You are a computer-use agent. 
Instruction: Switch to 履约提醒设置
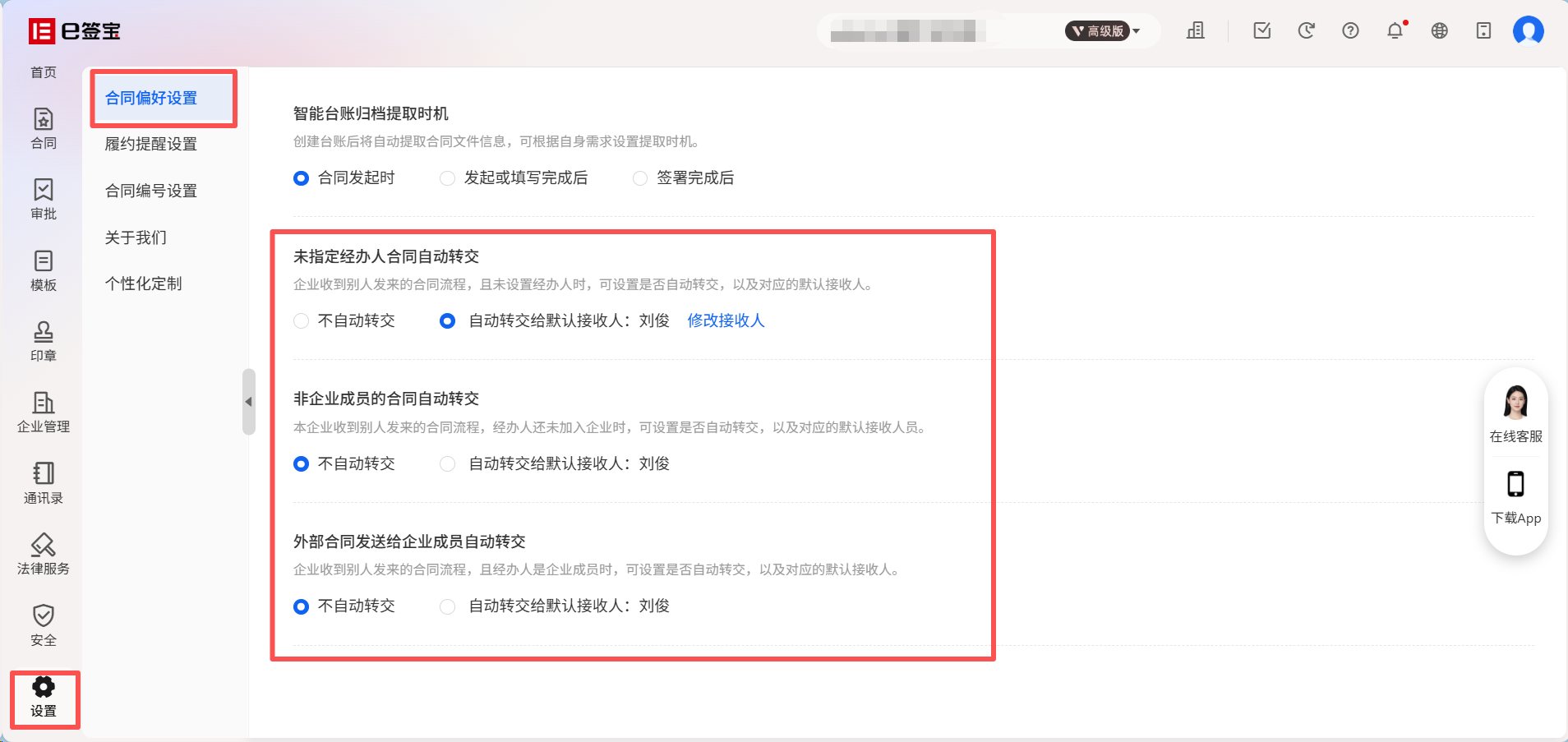click(151, 145)
